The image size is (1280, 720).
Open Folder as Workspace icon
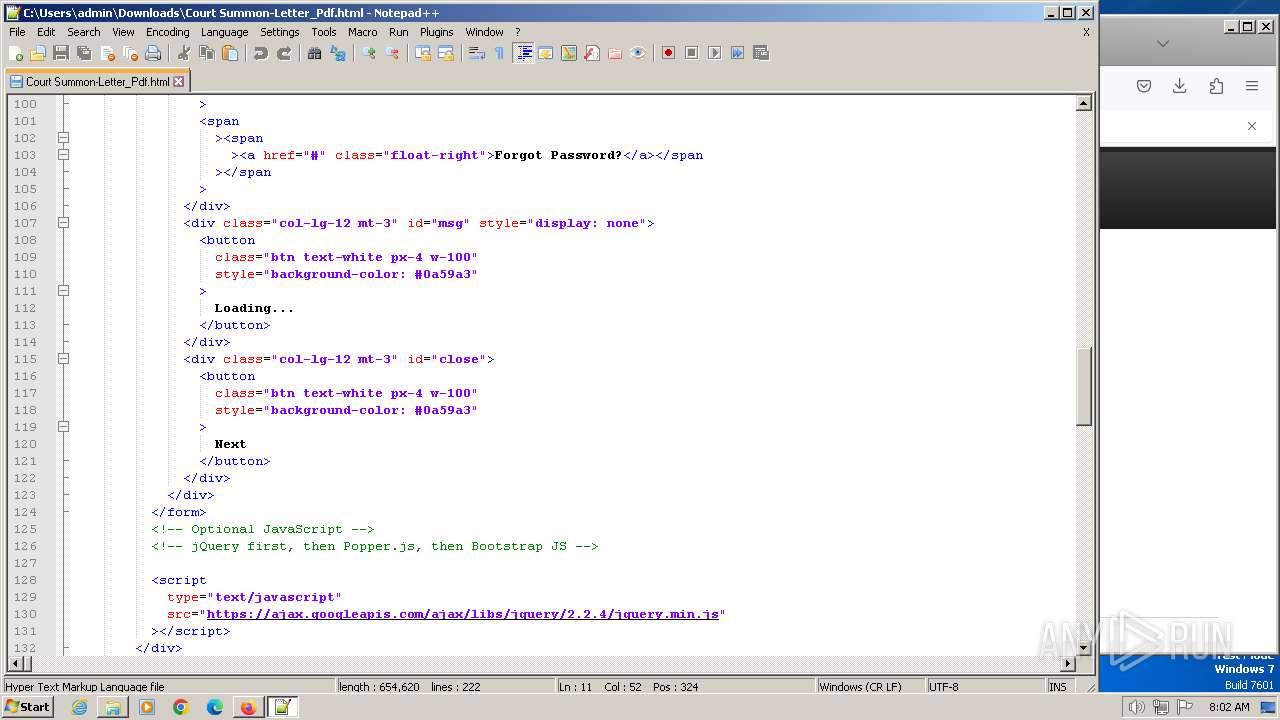(x=614, y=53)
